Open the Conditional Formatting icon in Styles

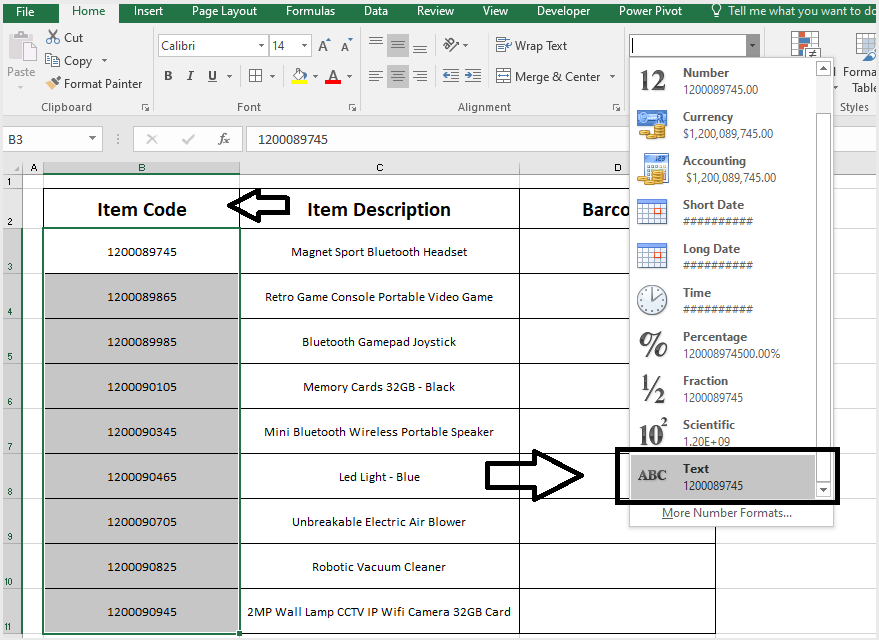(805, 45)
